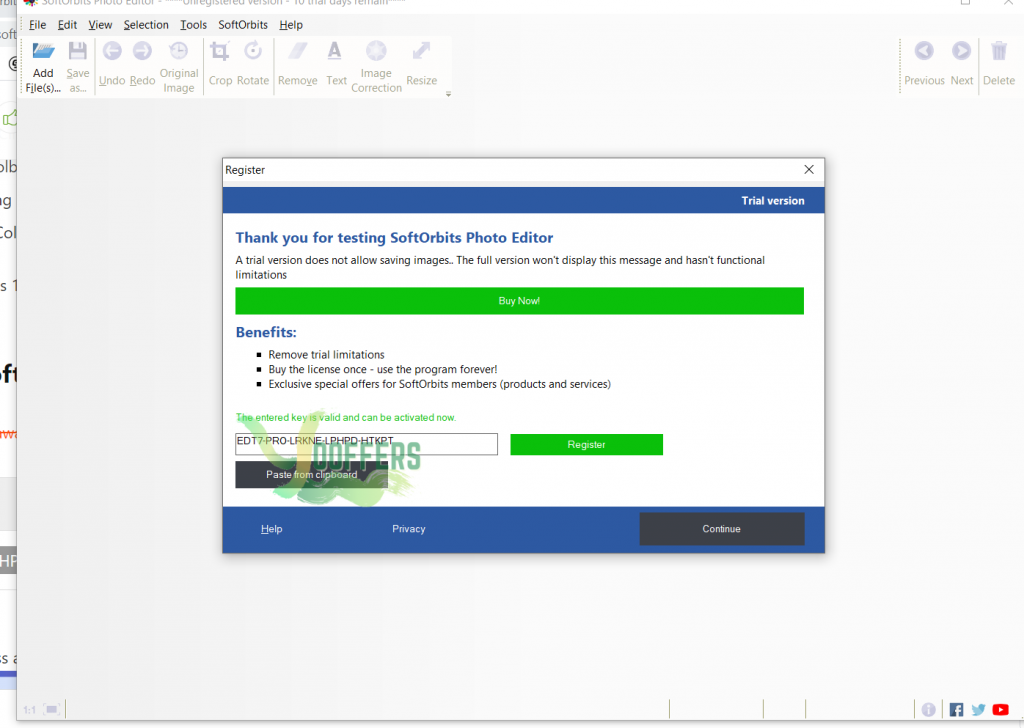Expand the toolbar overflow arrow
The image size is (1024, 728).
449,95
